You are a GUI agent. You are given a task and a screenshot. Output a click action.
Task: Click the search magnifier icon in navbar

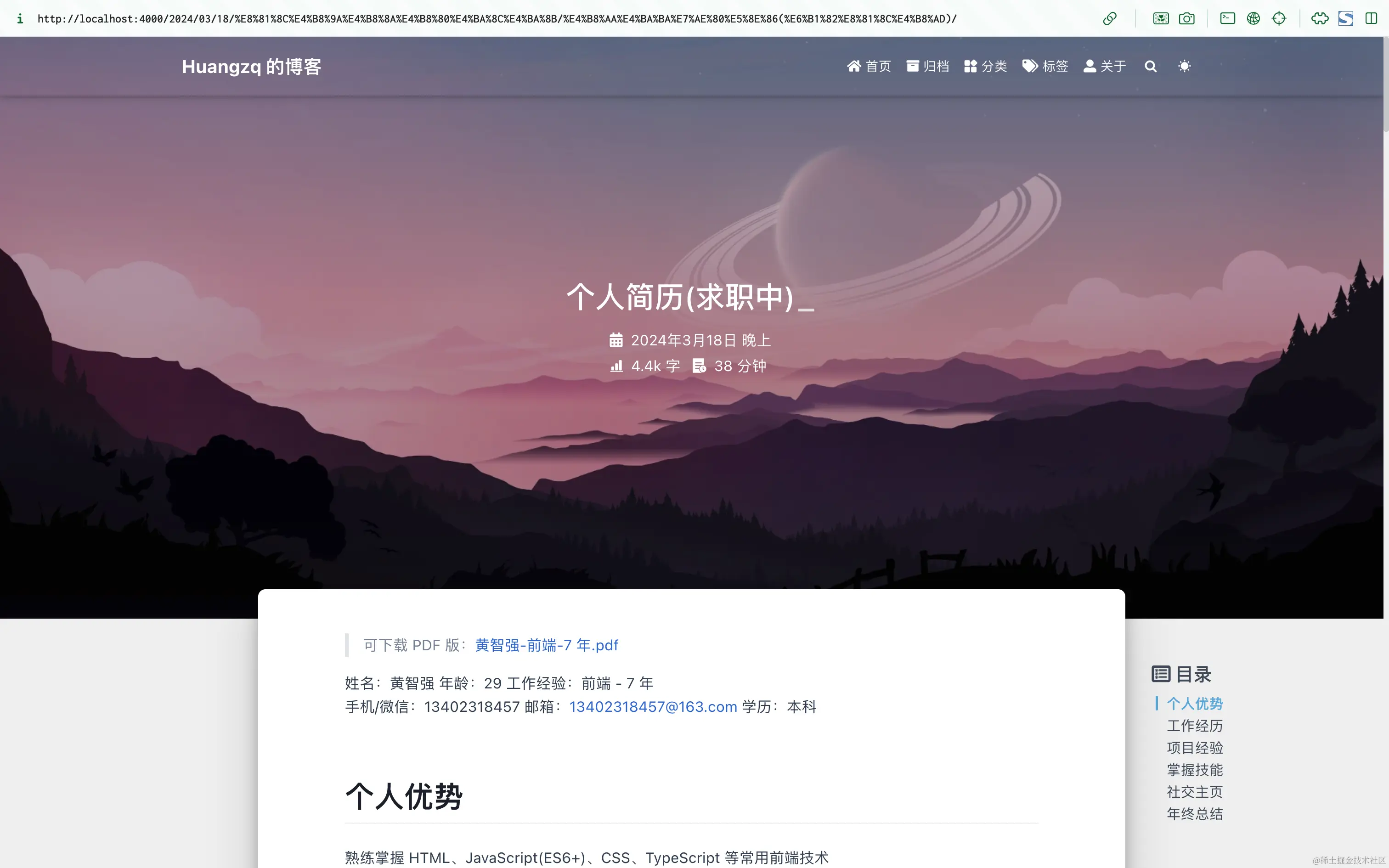click(1150, 67)
